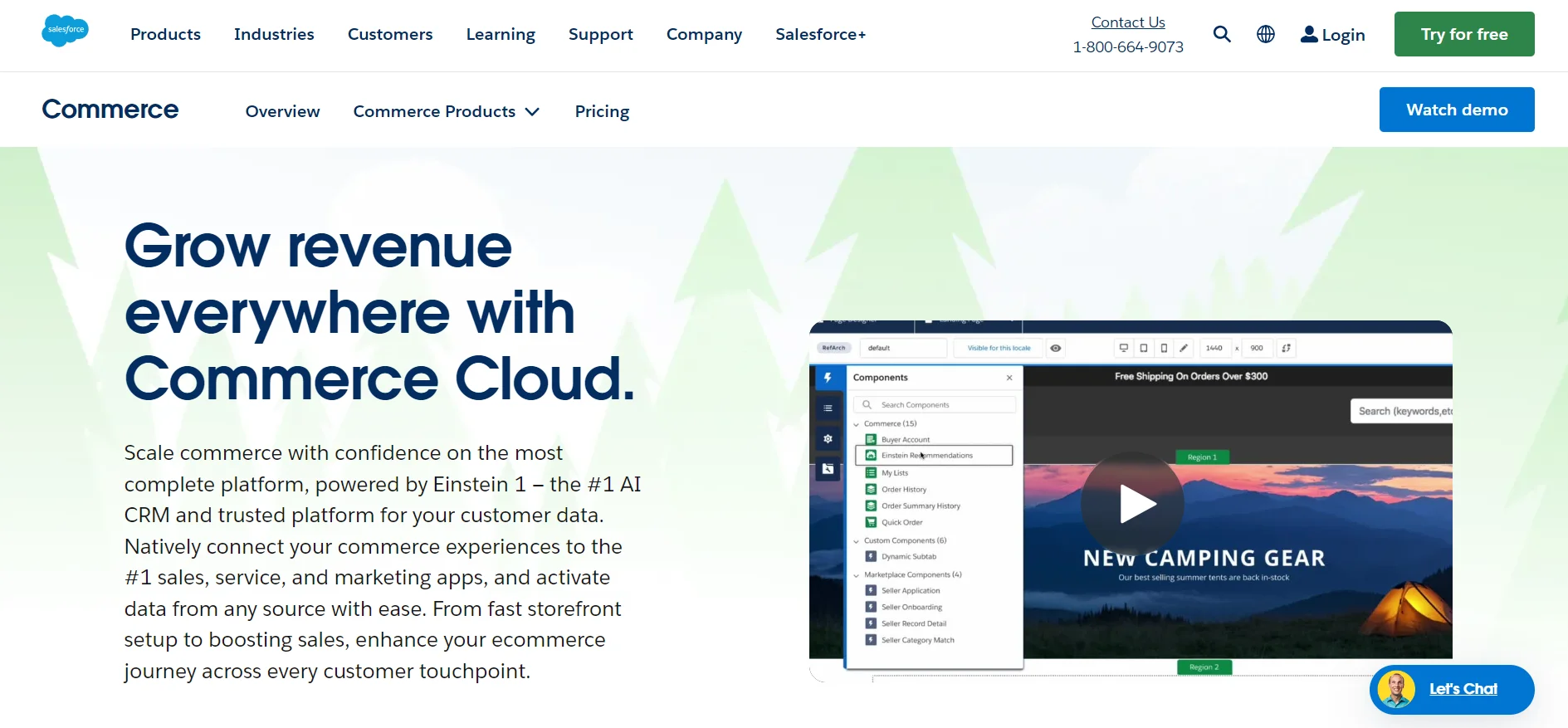The width and height of the screenshot is (1568, 728).
Task: Open the Pricing tab
Action: 602,111
